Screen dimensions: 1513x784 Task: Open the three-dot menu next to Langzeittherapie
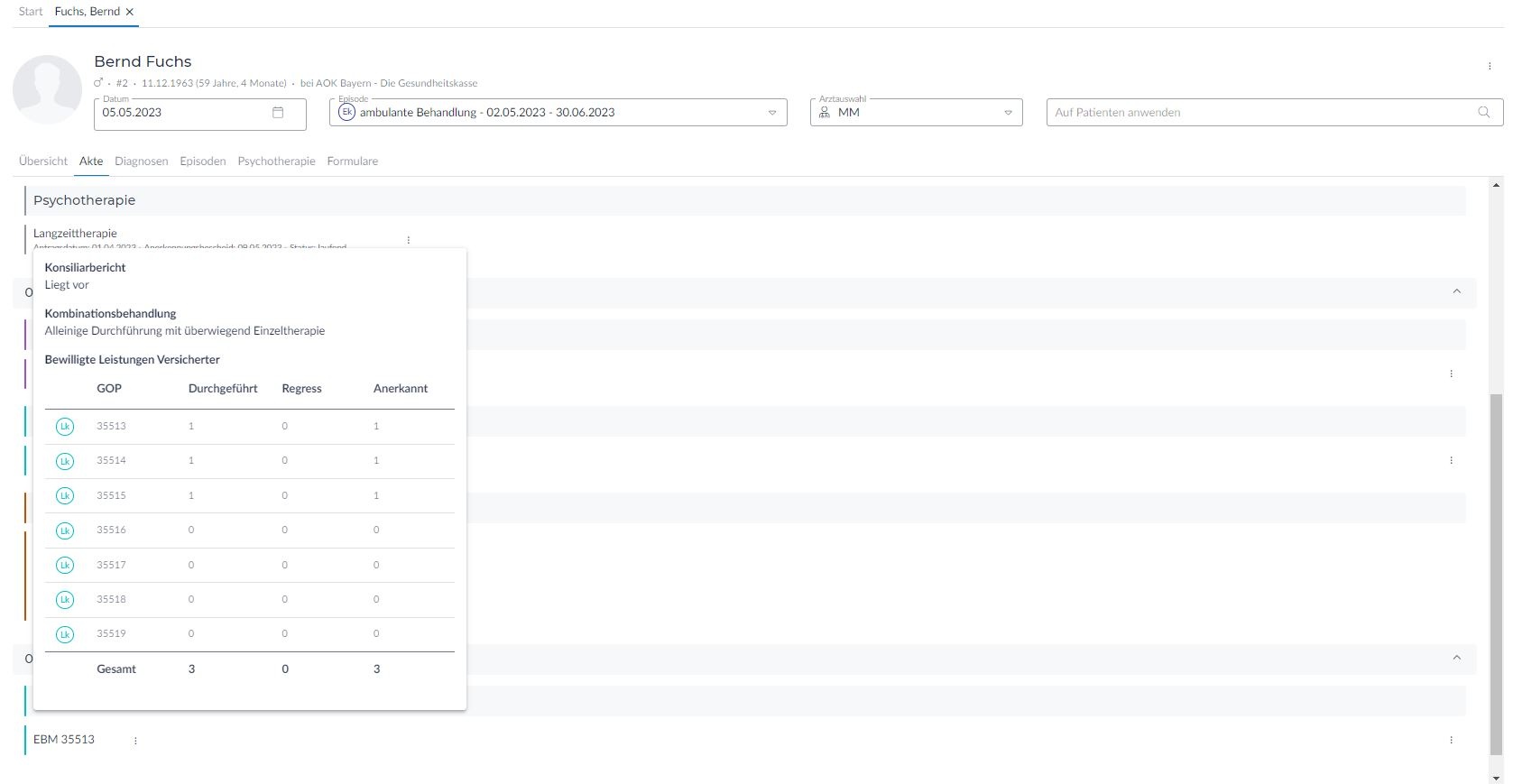(409, 240)
